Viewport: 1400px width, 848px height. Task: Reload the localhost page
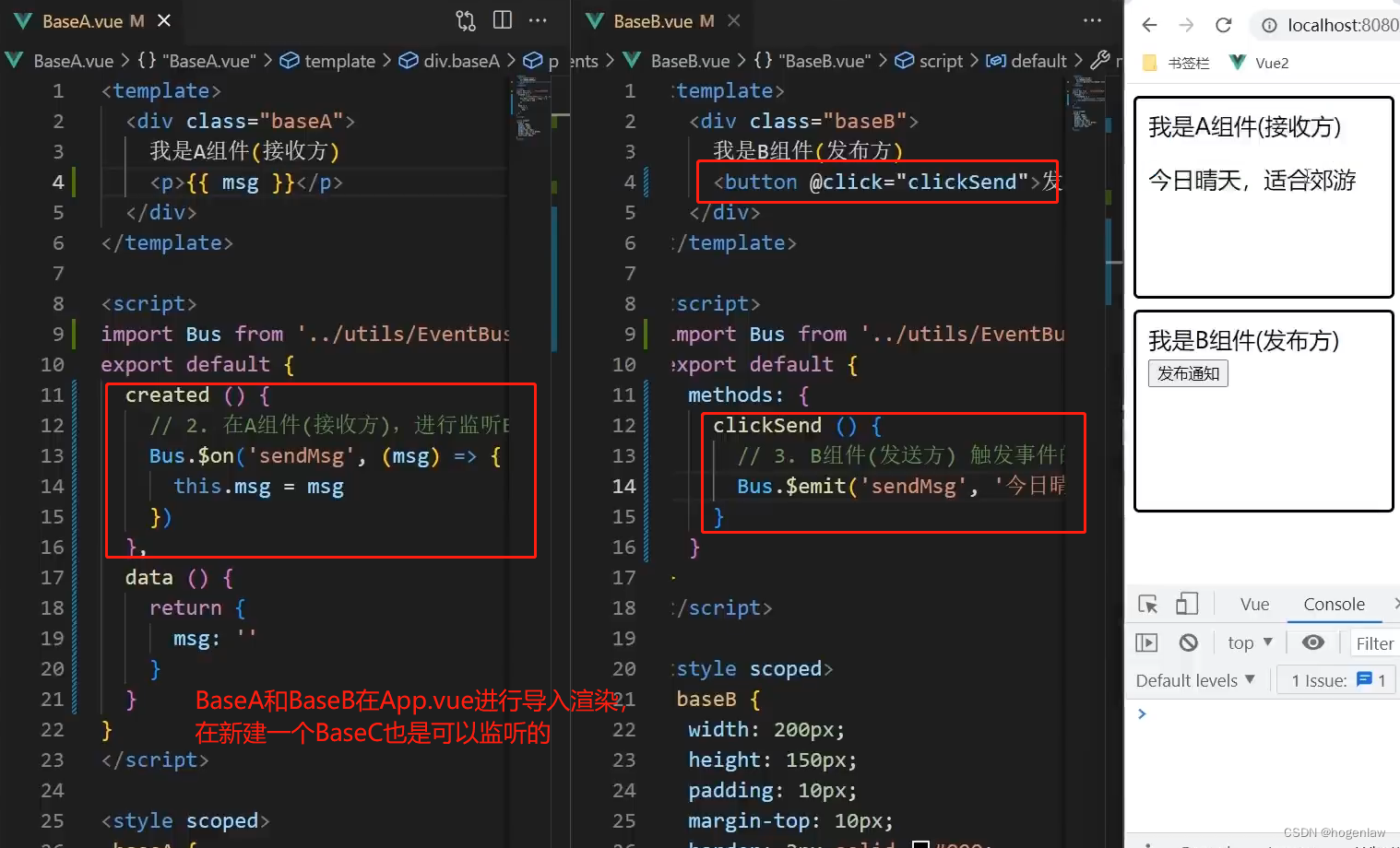click(x=1224, y=25)
